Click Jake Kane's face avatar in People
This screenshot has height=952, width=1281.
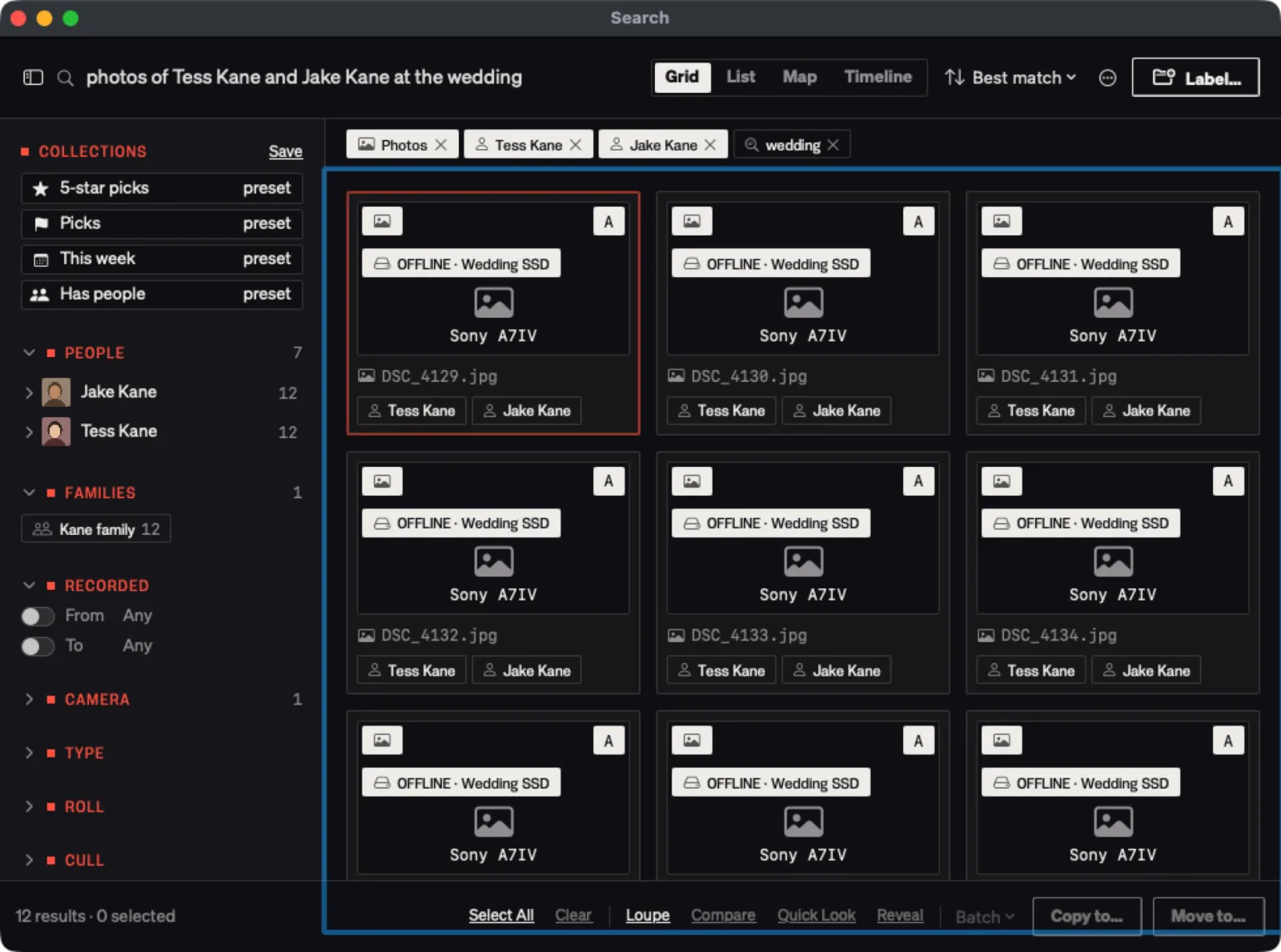[56, 392]
